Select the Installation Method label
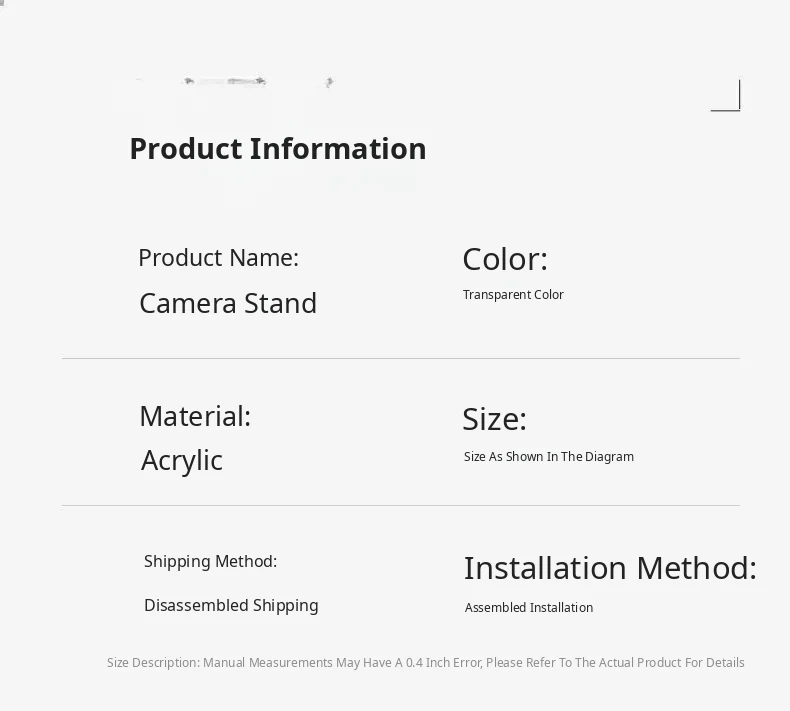This screenshot has width=790, height=711. pyautogui.click(x=610, y=568)
